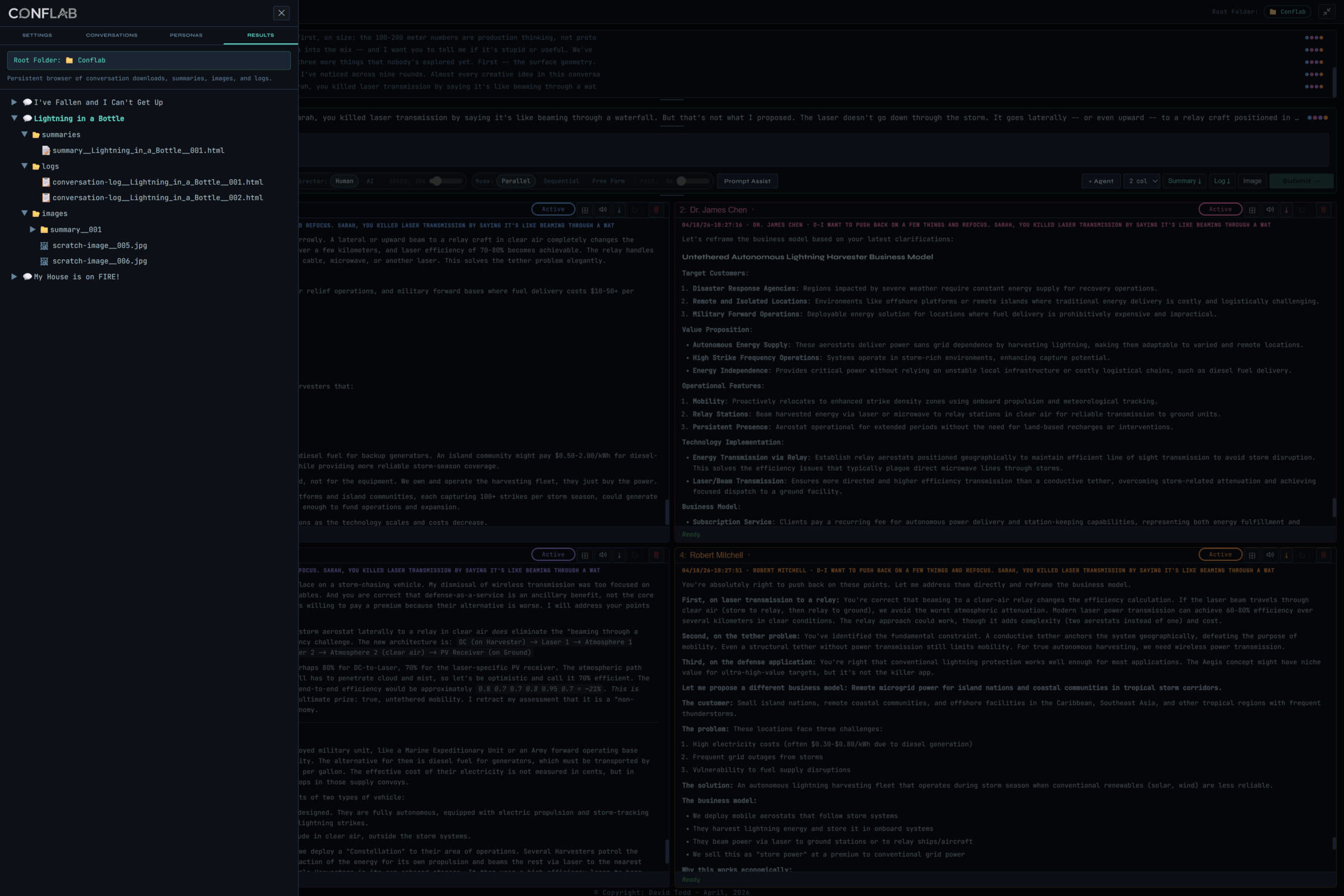Switch to the Conversations tab
This screenshot has width=1344, height=896.
tap(112, 35)
